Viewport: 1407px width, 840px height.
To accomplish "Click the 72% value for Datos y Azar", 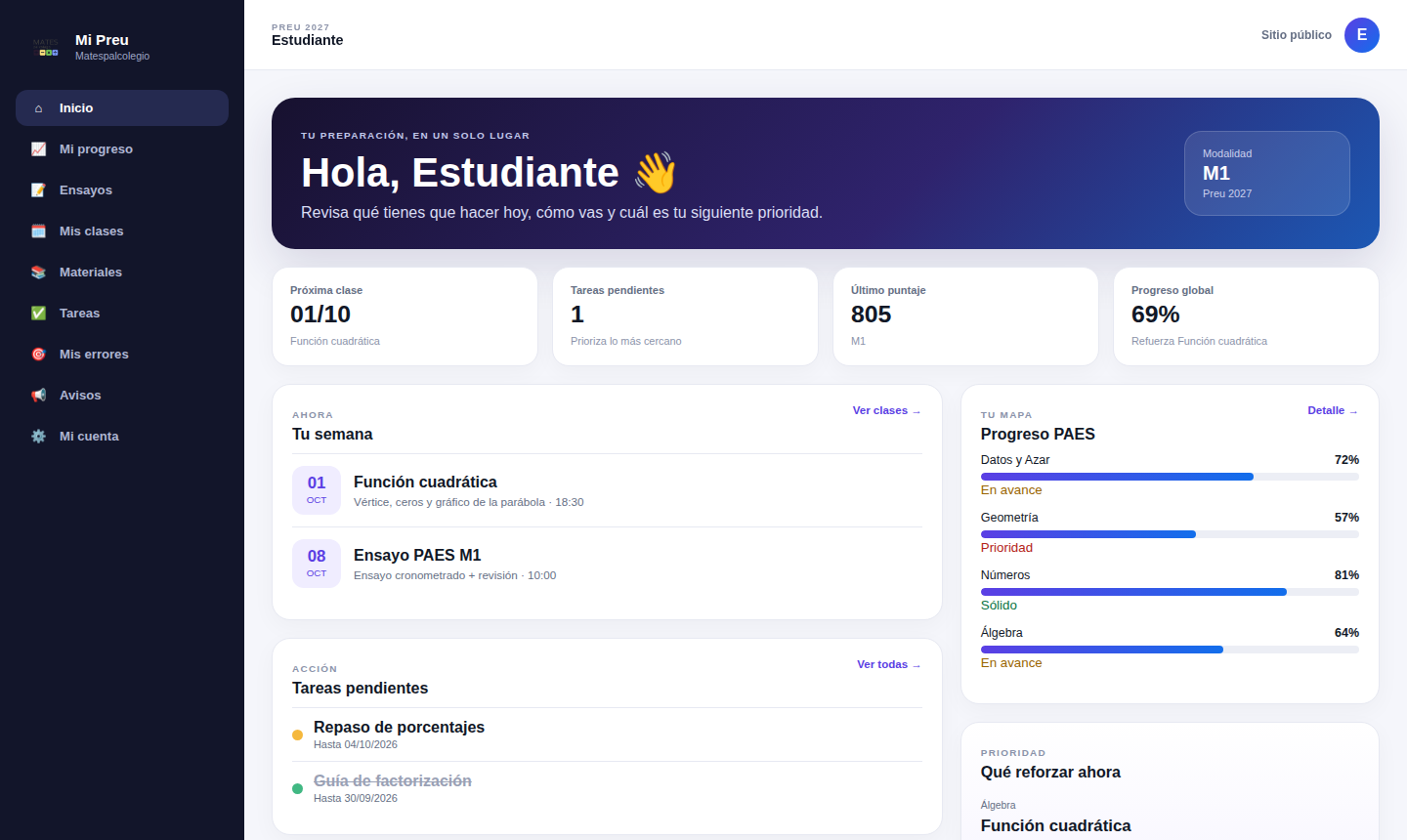I will [1346, 460].
